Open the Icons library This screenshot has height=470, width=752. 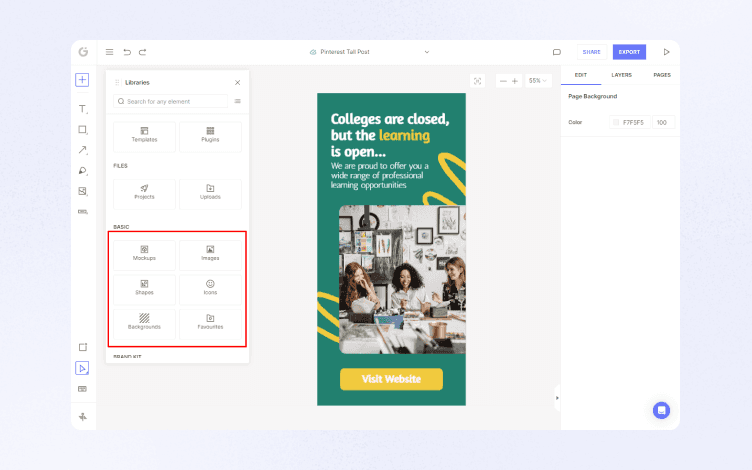point(210,290)
